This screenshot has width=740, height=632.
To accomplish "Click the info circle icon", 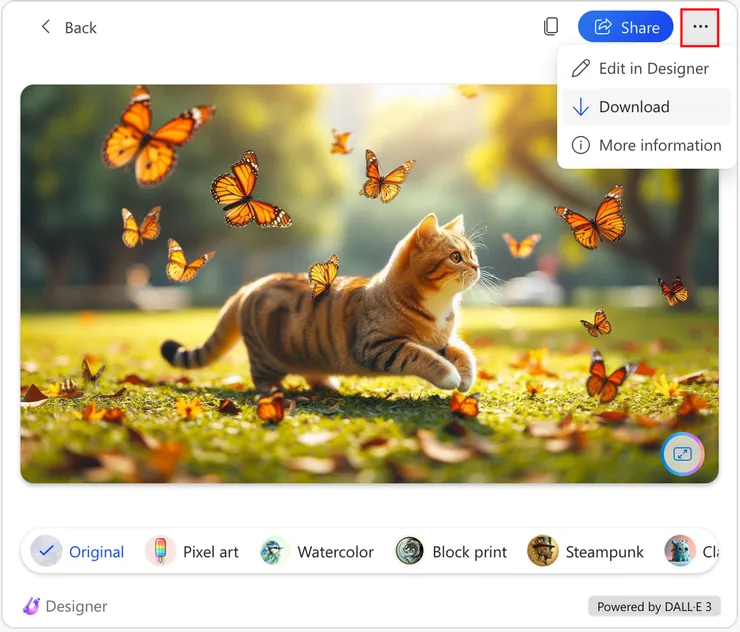I will [x=580, y=145].
